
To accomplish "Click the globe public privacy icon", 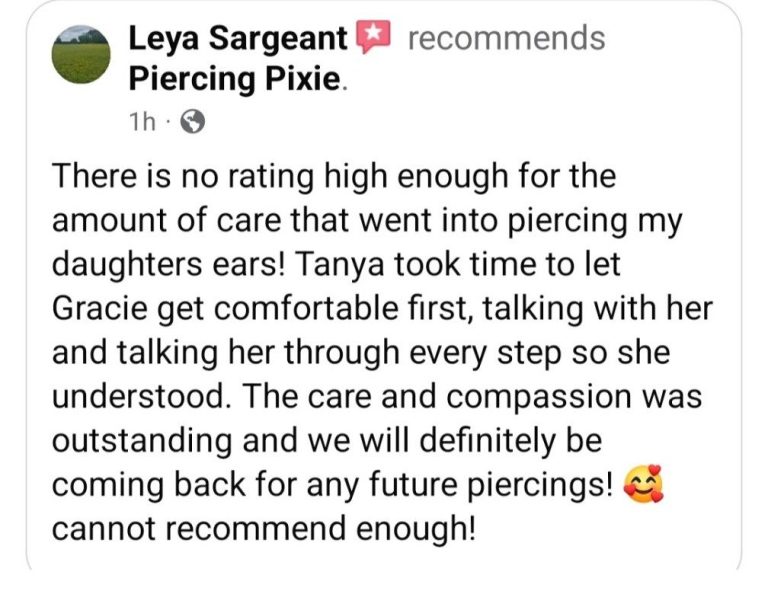I will [191, 122].
